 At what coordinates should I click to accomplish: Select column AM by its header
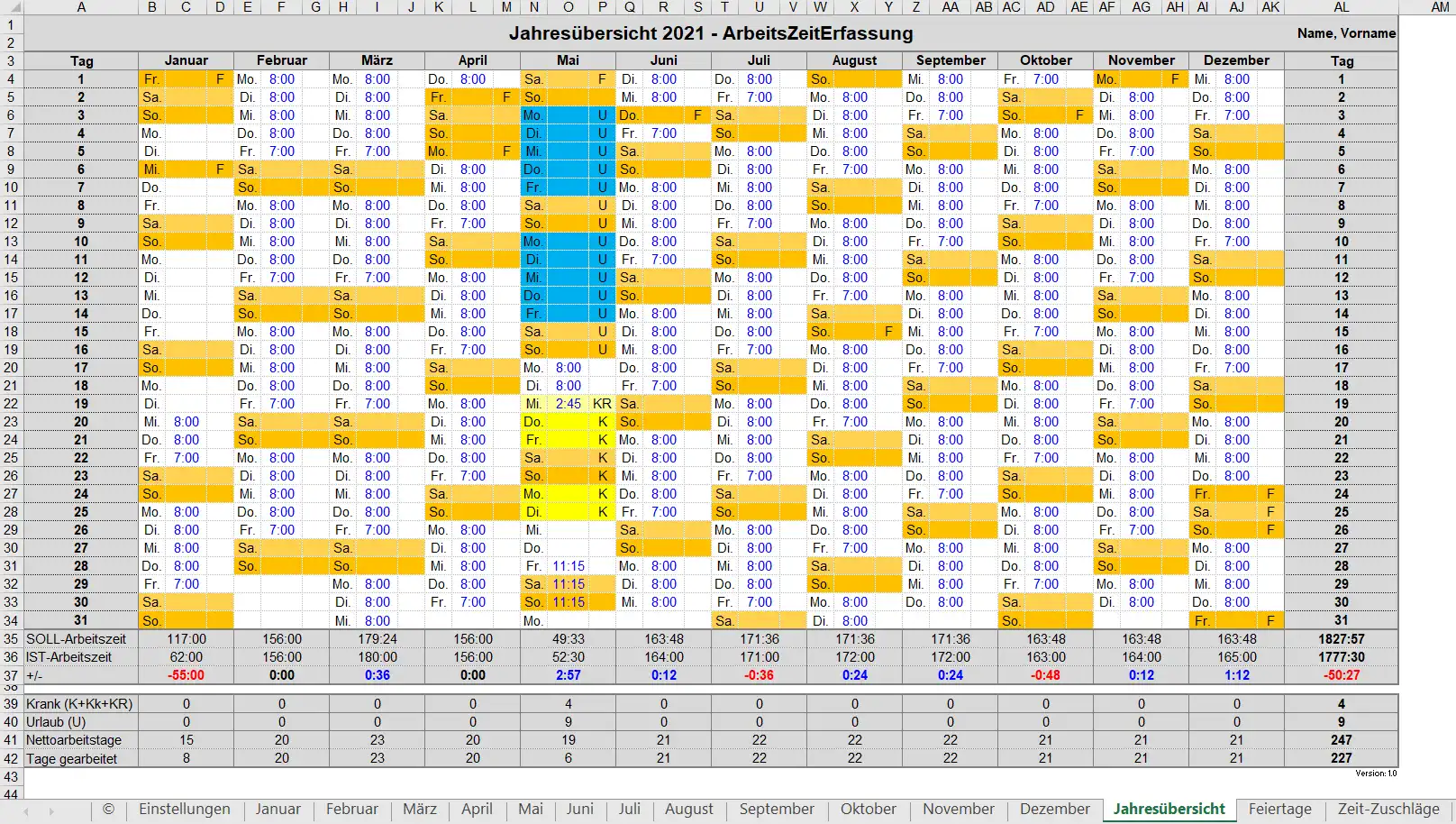tap(1440, 7)
